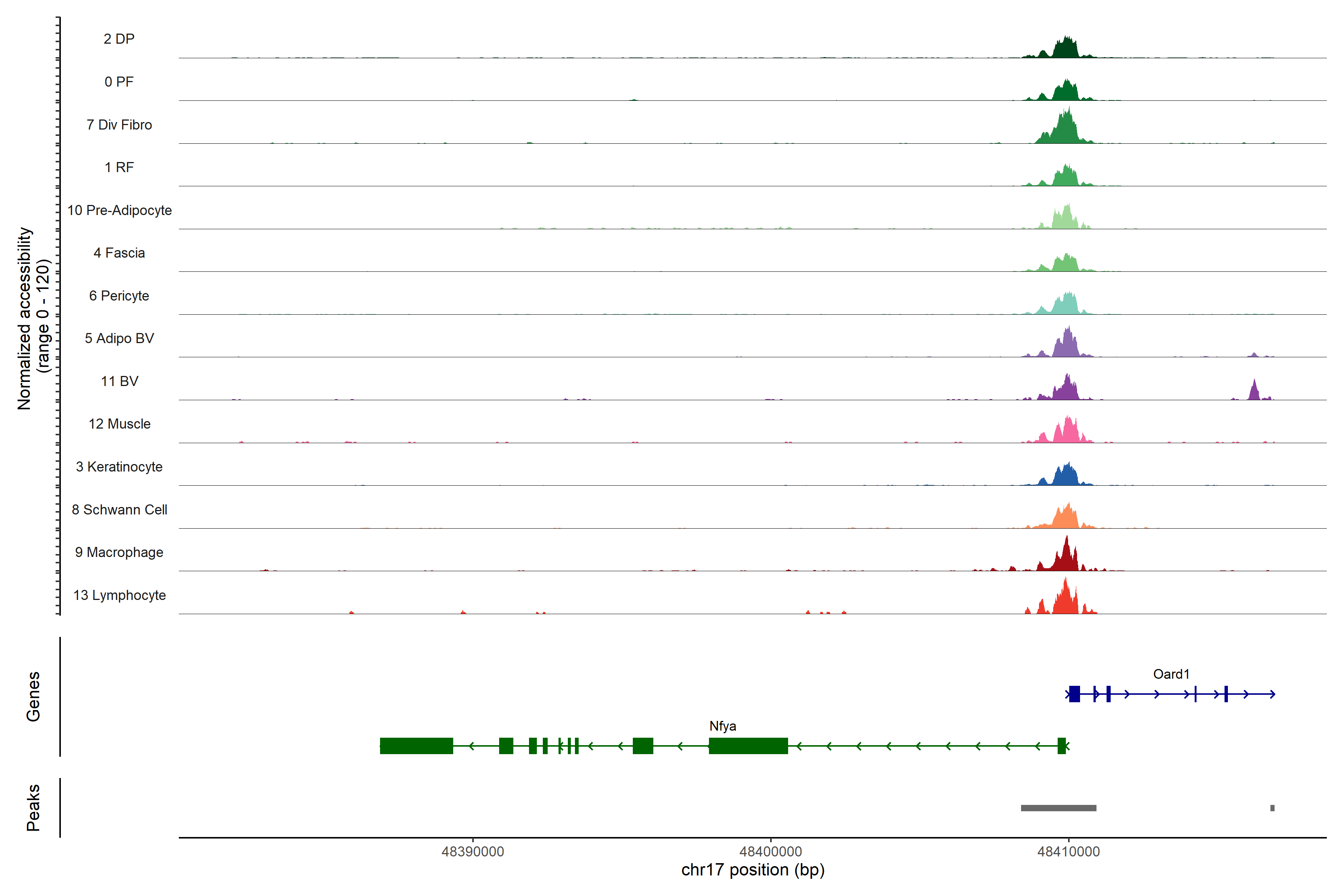
Task: Click the 2 DP track label
Action: coord(119,39)
